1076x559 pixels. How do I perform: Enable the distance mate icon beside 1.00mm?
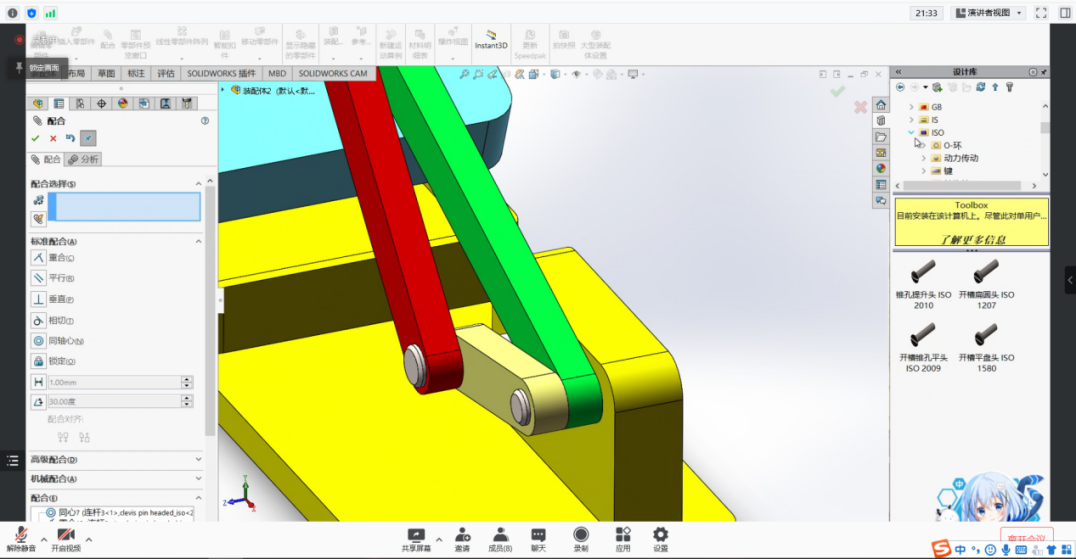tap(38, 382)
